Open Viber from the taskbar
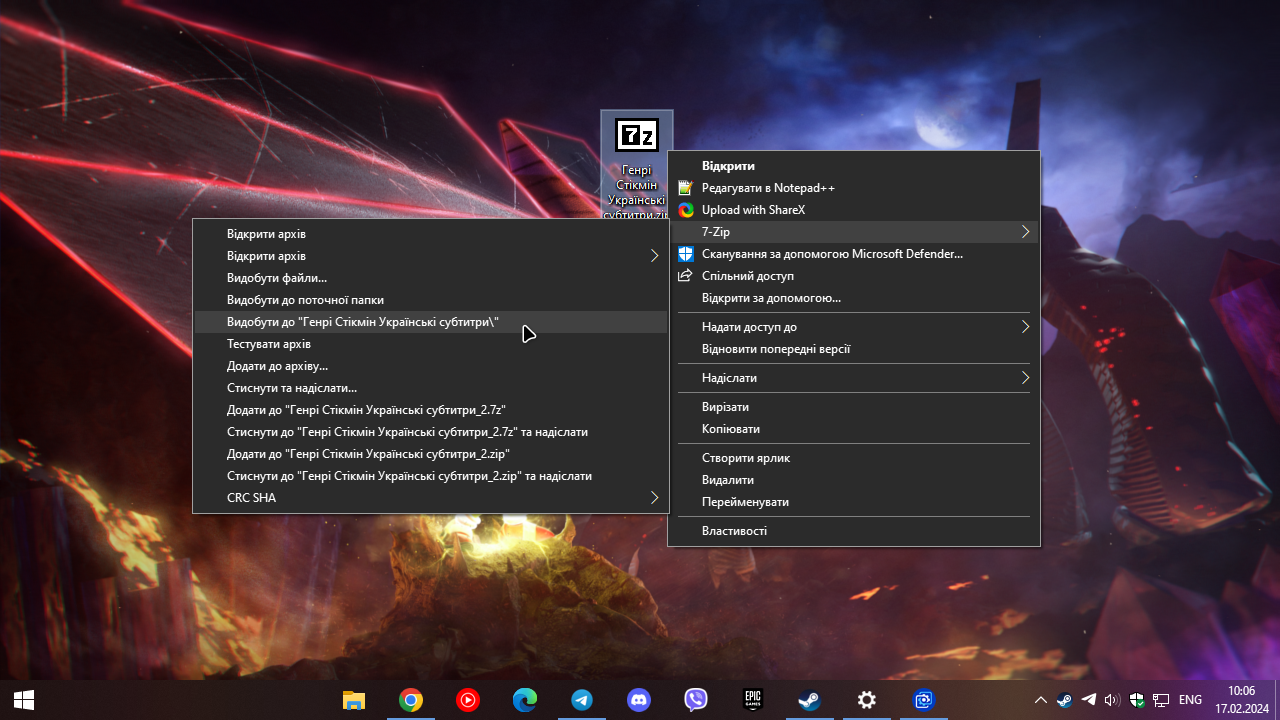Viewport: 1280px width, 720px height. click(696, 700)
